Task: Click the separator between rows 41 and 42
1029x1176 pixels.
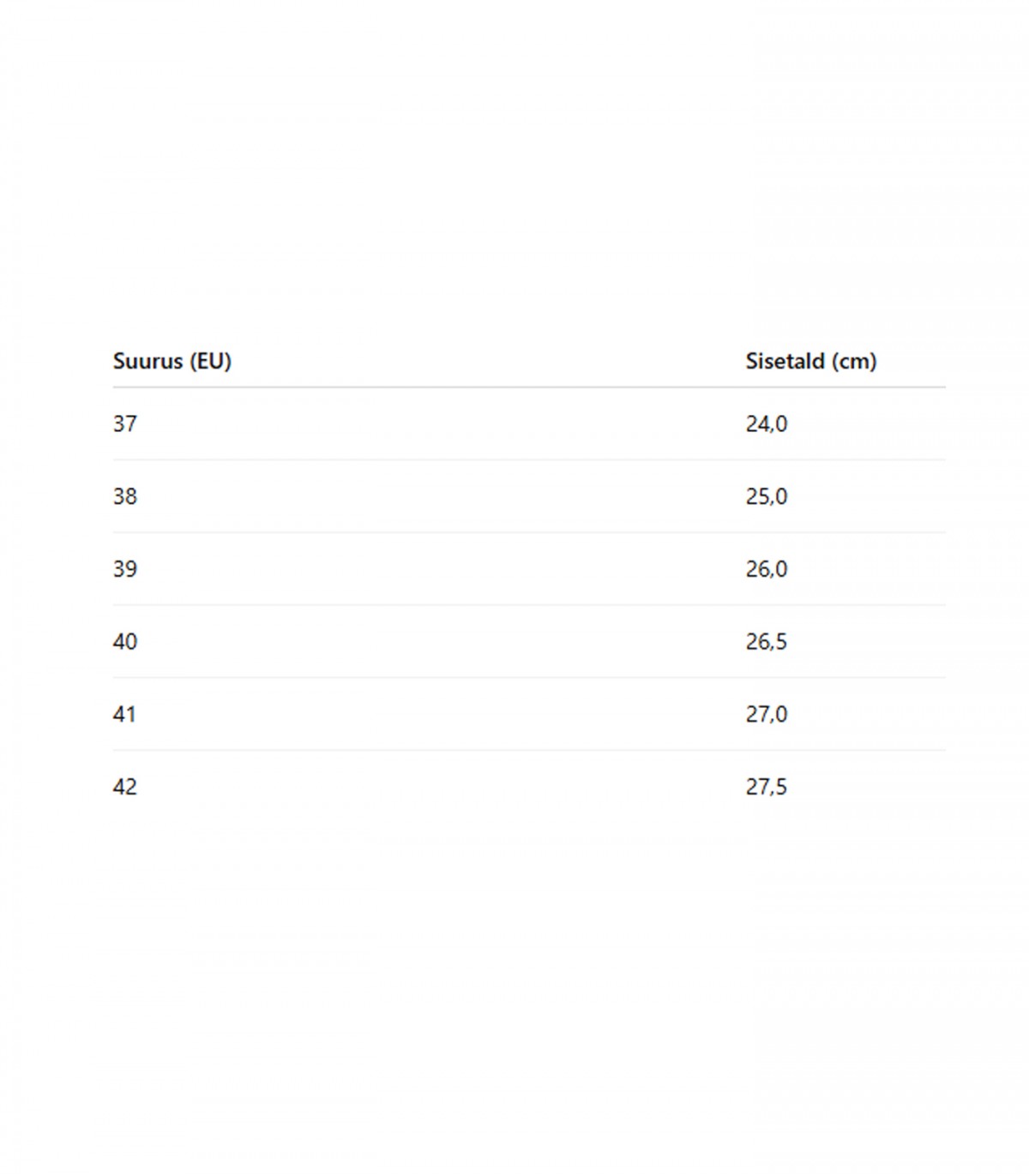Action: [528, 751]
